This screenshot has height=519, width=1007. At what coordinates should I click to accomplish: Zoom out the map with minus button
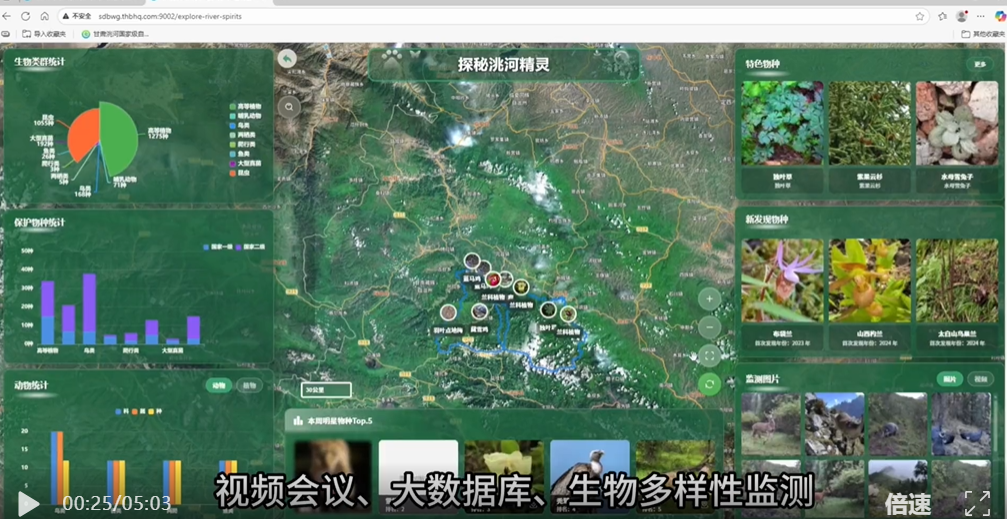(709, 327)
